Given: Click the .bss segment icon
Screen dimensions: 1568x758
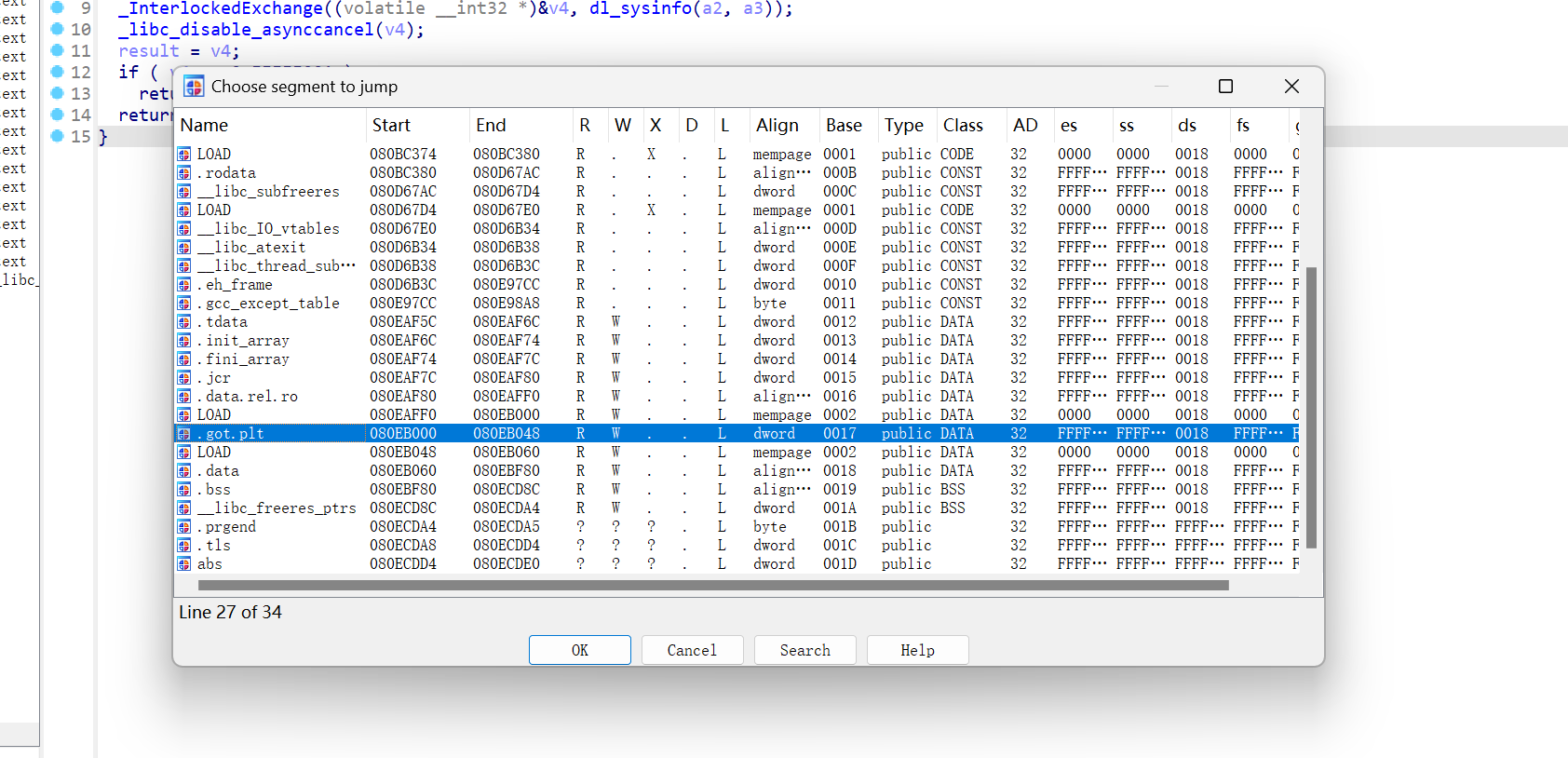Looking at the screenshot, I should pos(184,489).
